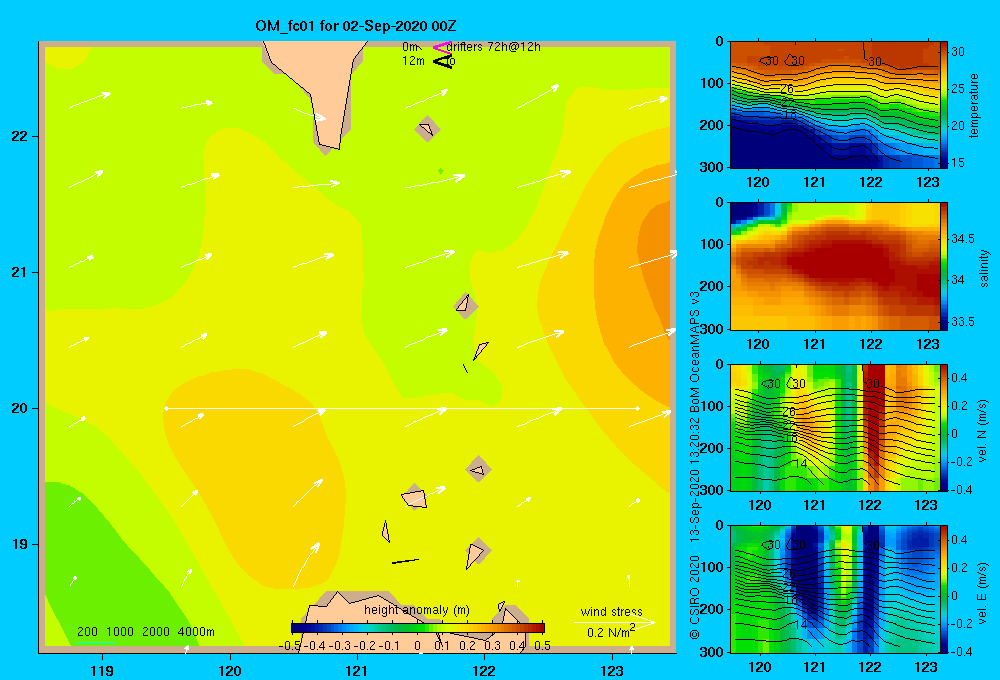Click the '25' tick on temperature scale

pos(958,88)
